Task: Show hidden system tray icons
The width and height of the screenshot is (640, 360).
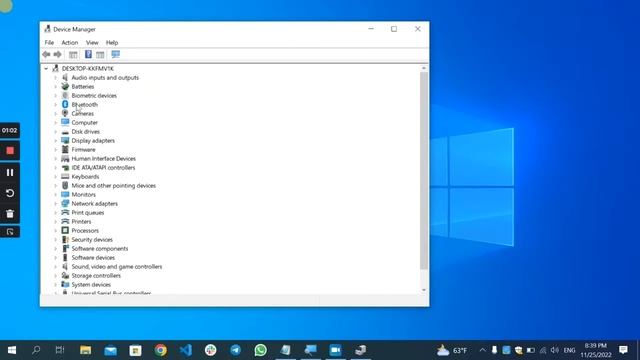Action: [x=482, y=350]
